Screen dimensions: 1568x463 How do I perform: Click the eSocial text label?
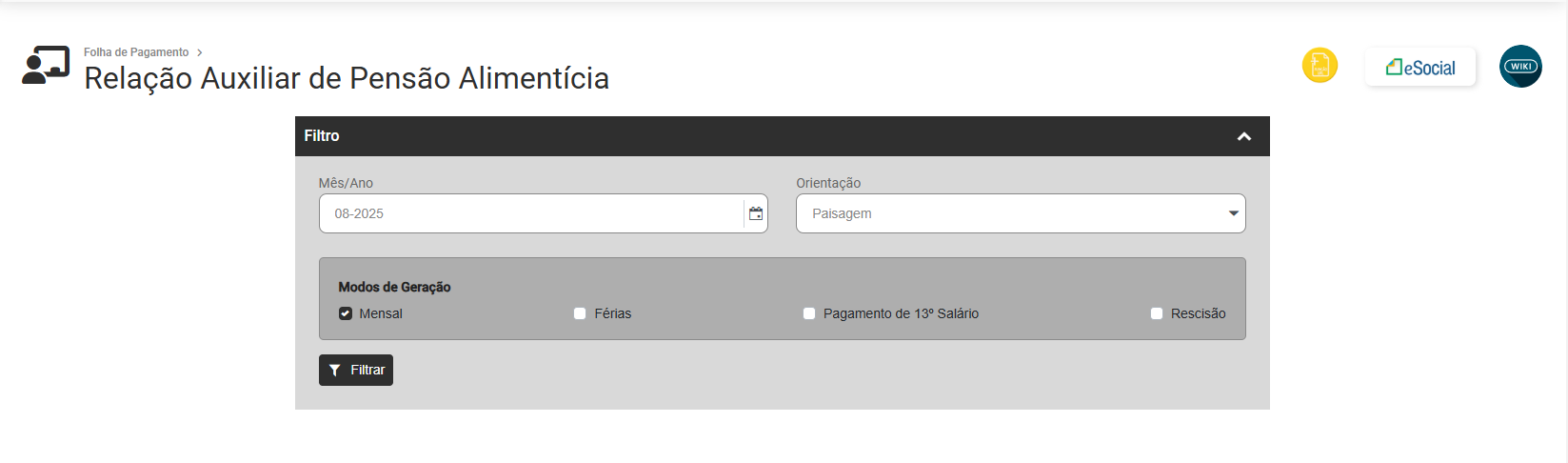(1430, 68)
